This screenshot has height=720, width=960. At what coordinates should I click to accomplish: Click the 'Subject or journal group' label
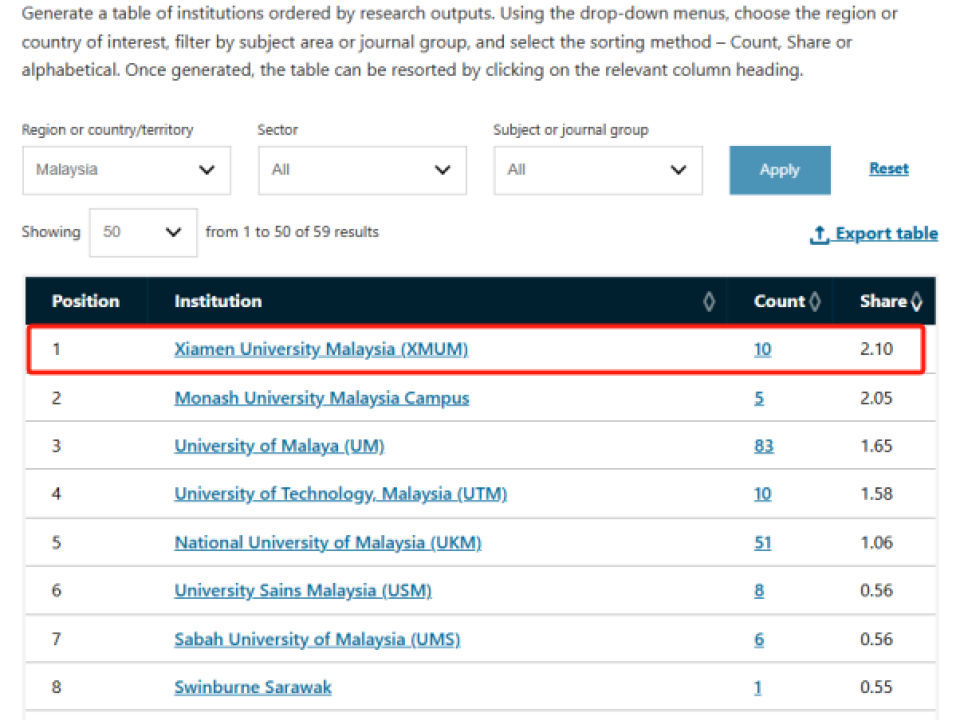[571, 130]
